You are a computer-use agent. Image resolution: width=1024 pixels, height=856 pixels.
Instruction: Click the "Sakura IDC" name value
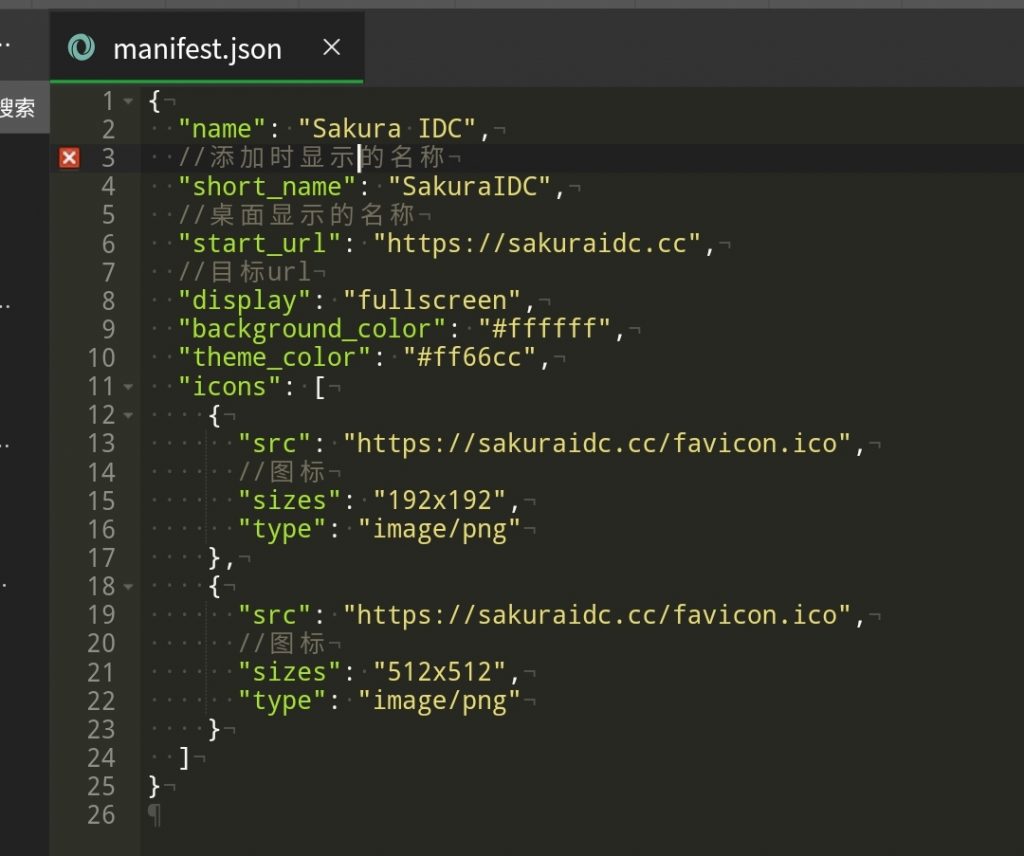click(388, 129)
